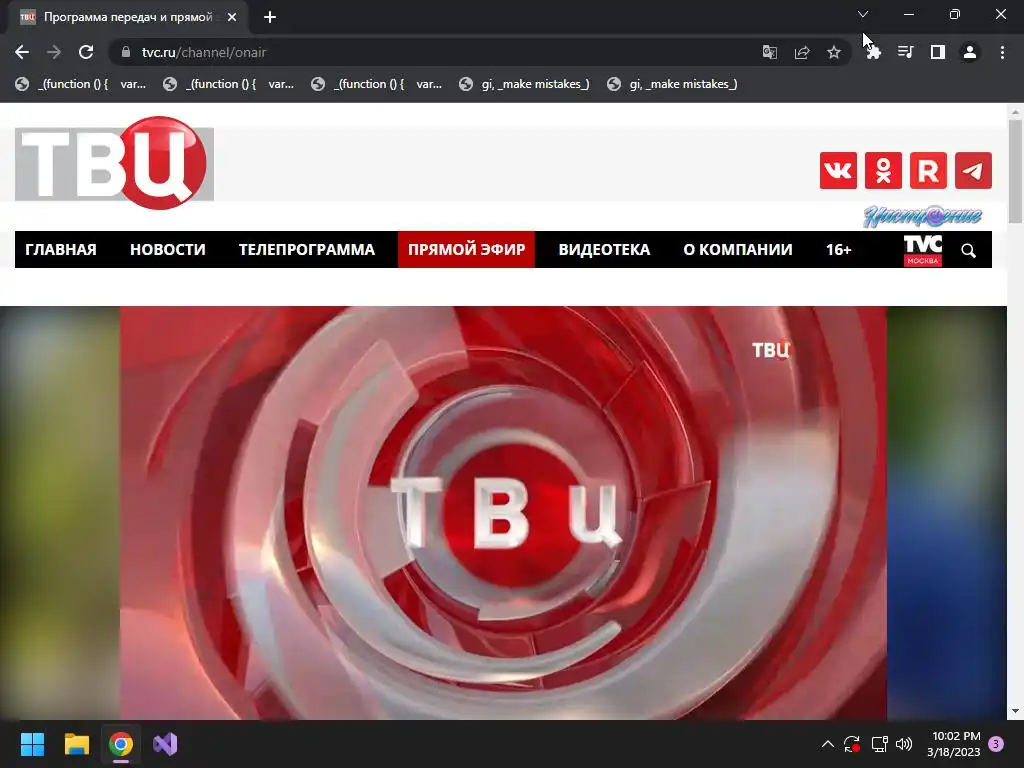Click the first gi, _make mistakes_) bookmark
The image size is (1024, 768).
tap(524, 84)
